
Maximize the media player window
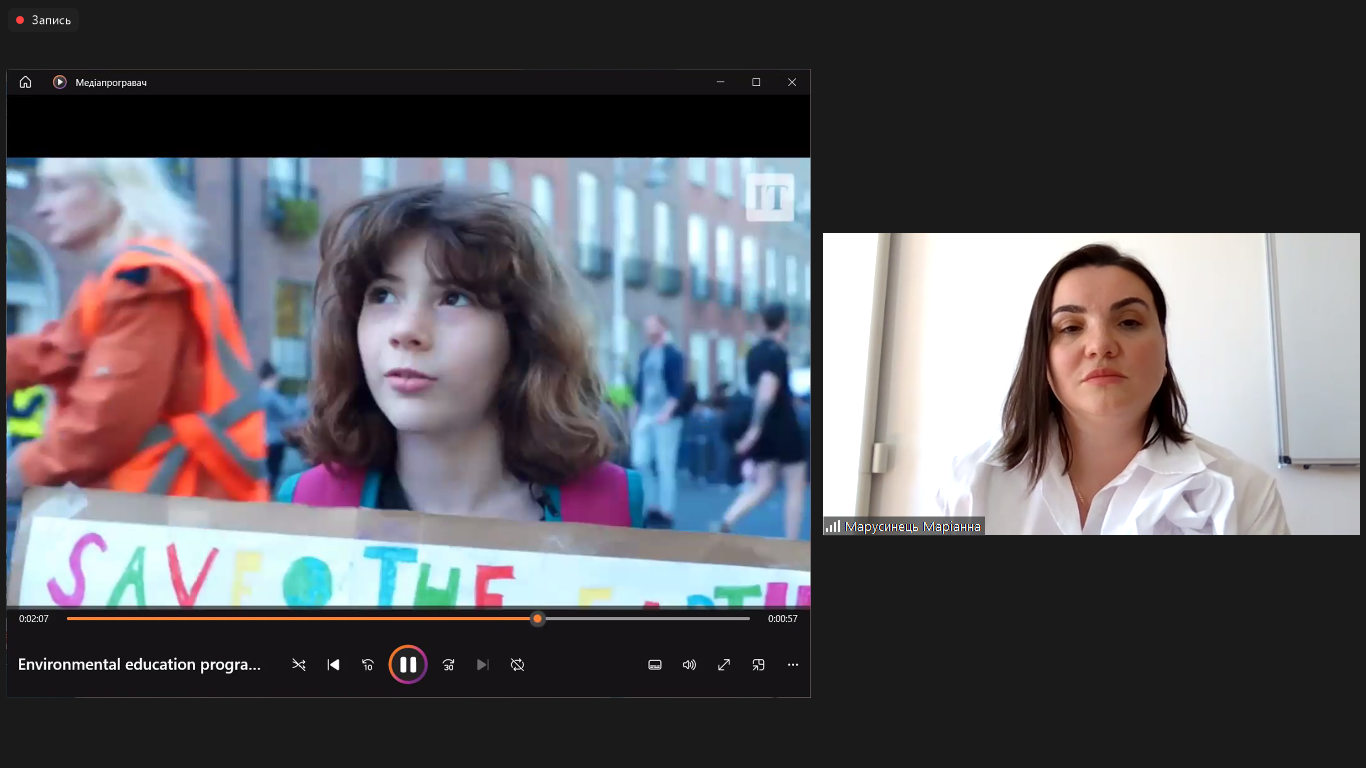(756, 82)
